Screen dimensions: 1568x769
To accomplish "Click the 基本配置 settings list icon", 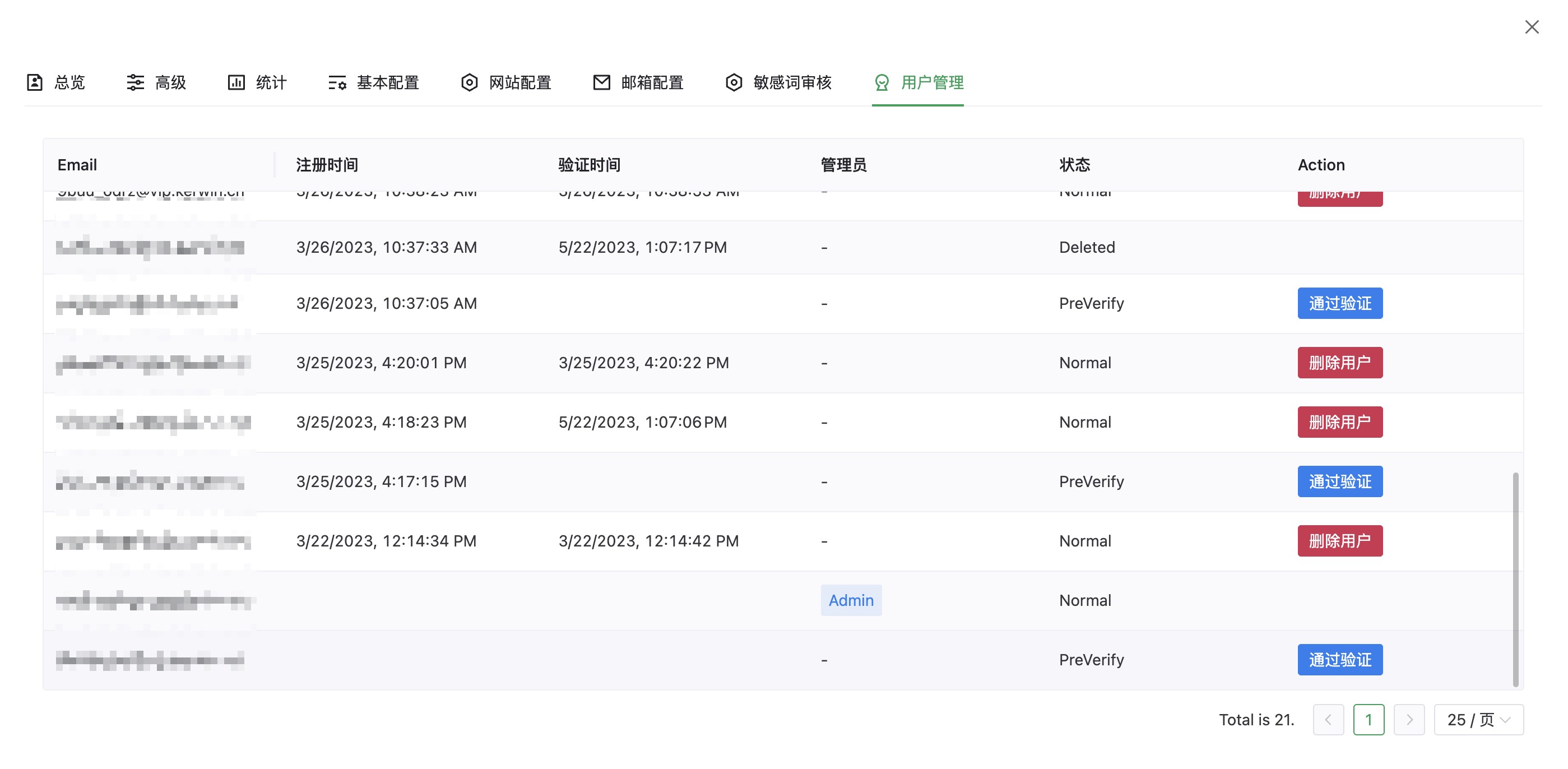I will pyautogui.click(x=337, y=82).
